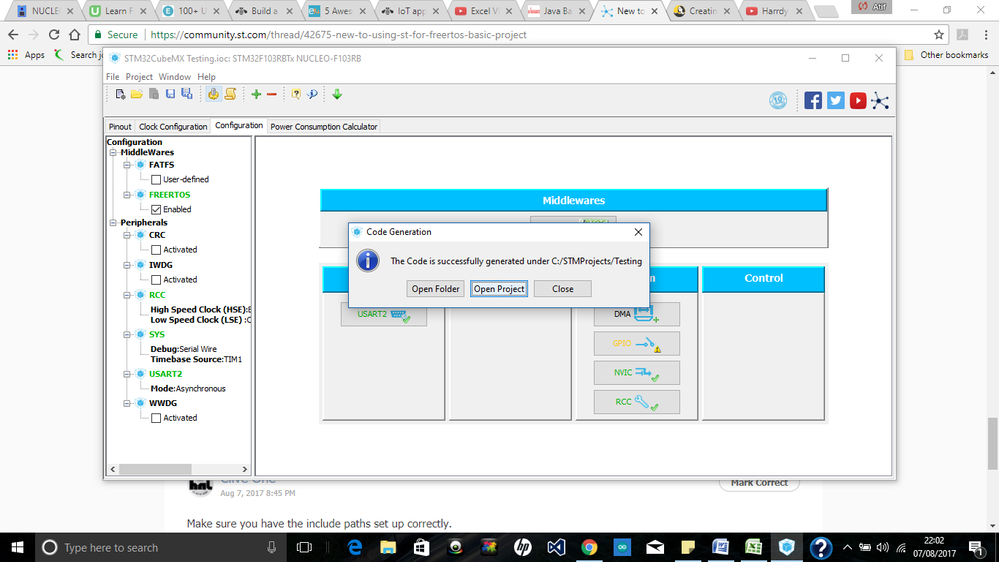Screen dimensions: 999x562
Task: Bookmark this page with star icon
Action: coord(938,35)
